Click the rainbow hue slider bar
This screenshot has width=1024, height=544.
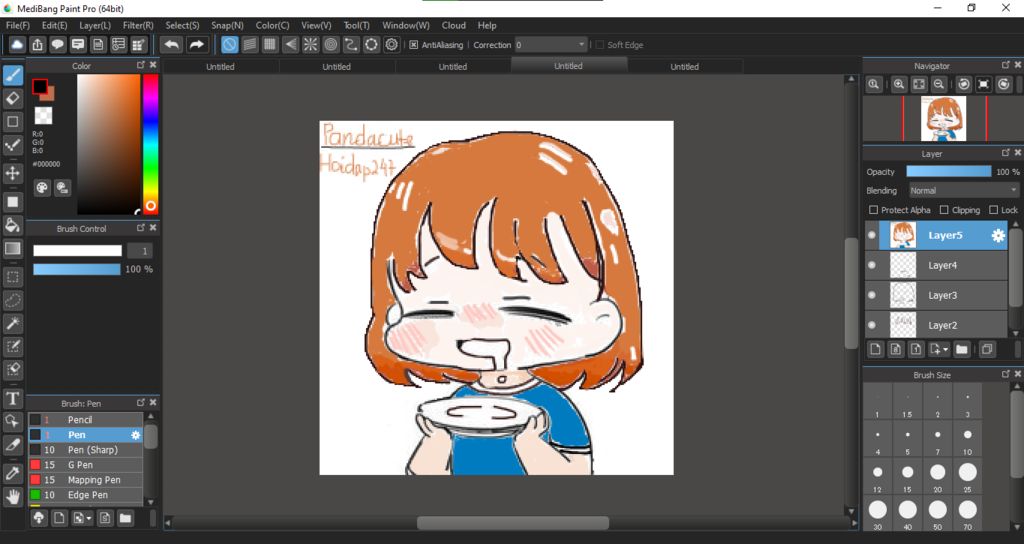[151, 144]
